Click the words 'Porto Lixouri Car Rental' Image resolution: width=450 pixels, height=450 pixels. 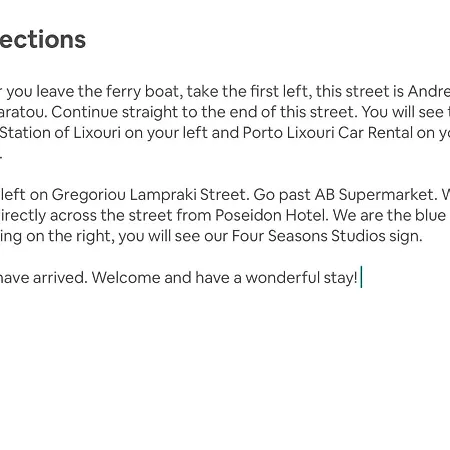pyautogui.click(x=328, y=133)
